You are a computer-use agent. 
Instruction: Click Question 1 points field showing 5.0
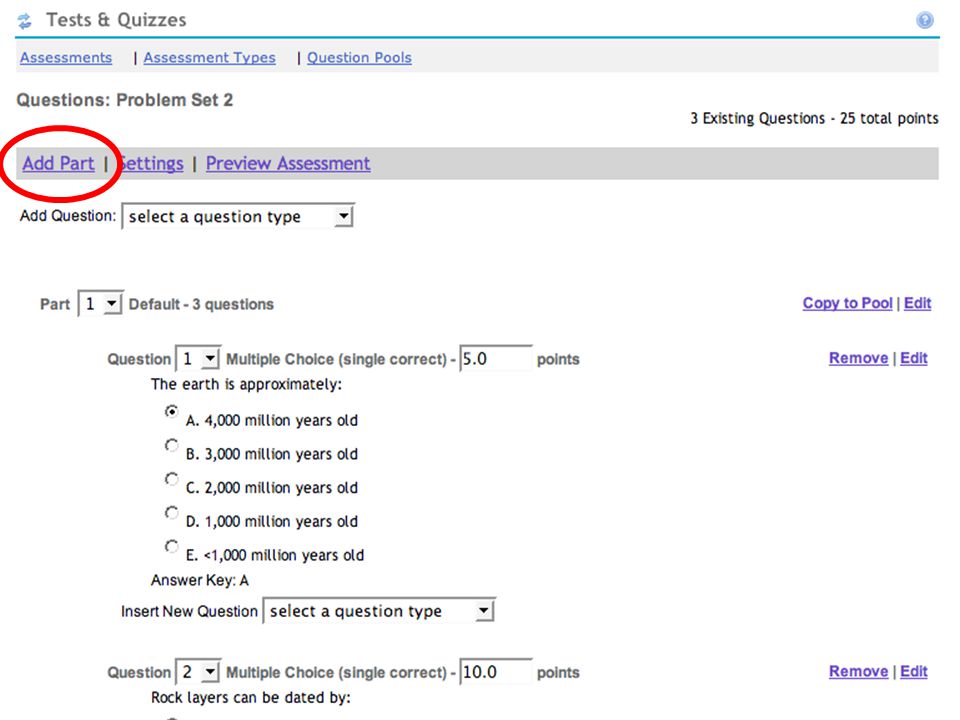pyautogui.click(x=496, y=359)
